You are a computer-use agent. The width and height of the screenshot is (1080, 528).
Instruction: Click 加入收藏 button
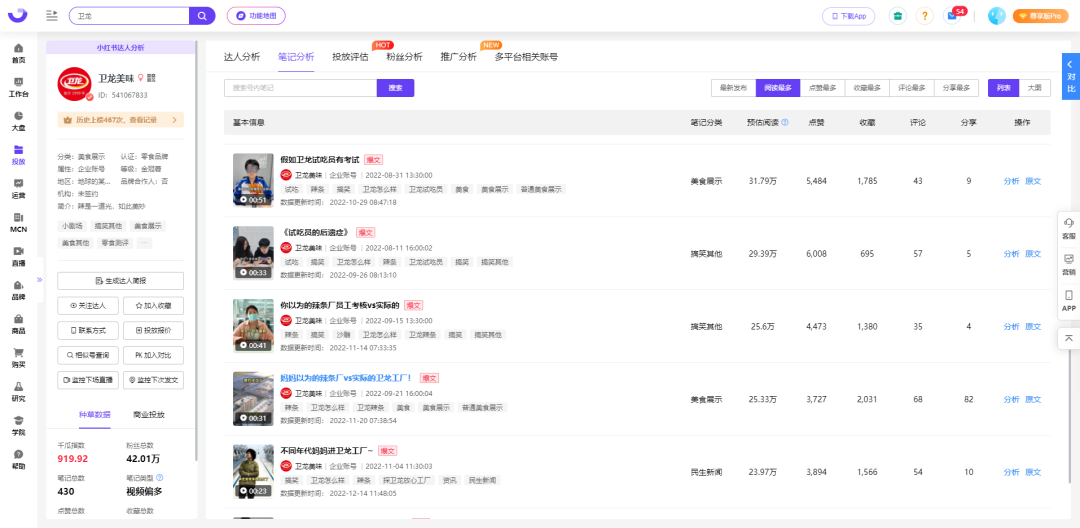[x=154, y=306]
